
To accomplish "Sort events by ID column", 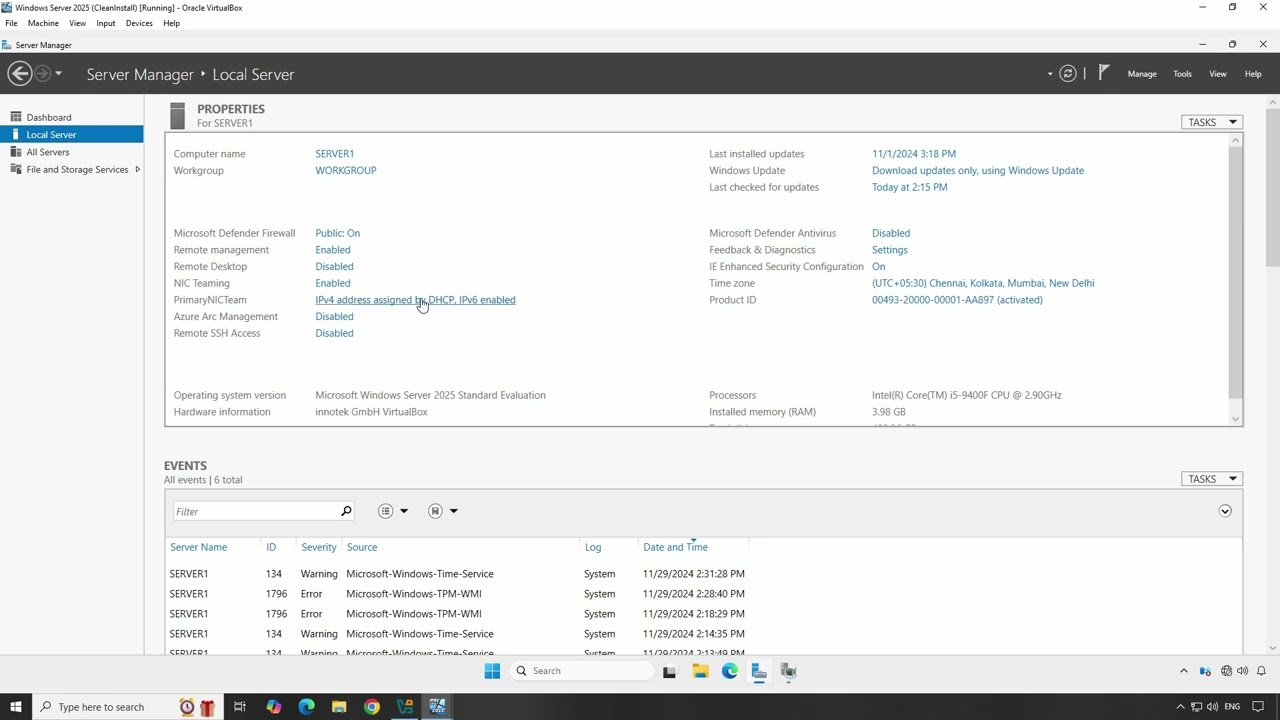I will 271,547.
